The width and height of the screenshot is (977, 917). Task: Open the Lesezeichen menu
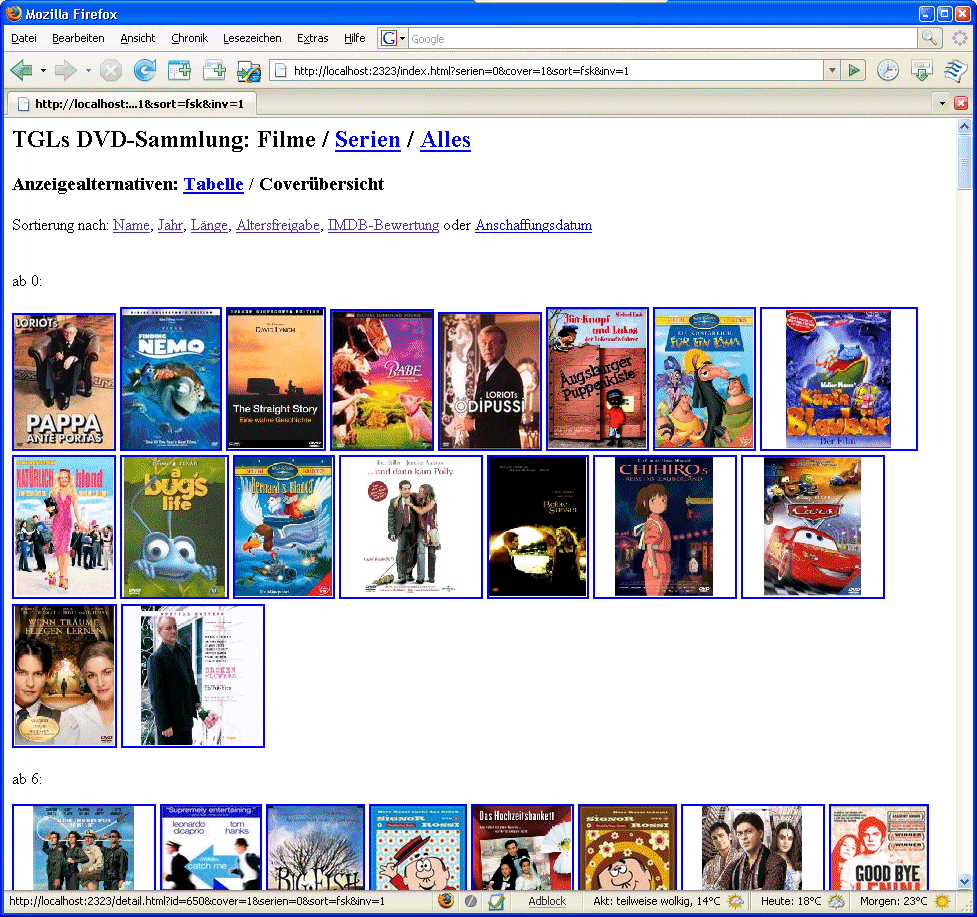pos(252,38)
